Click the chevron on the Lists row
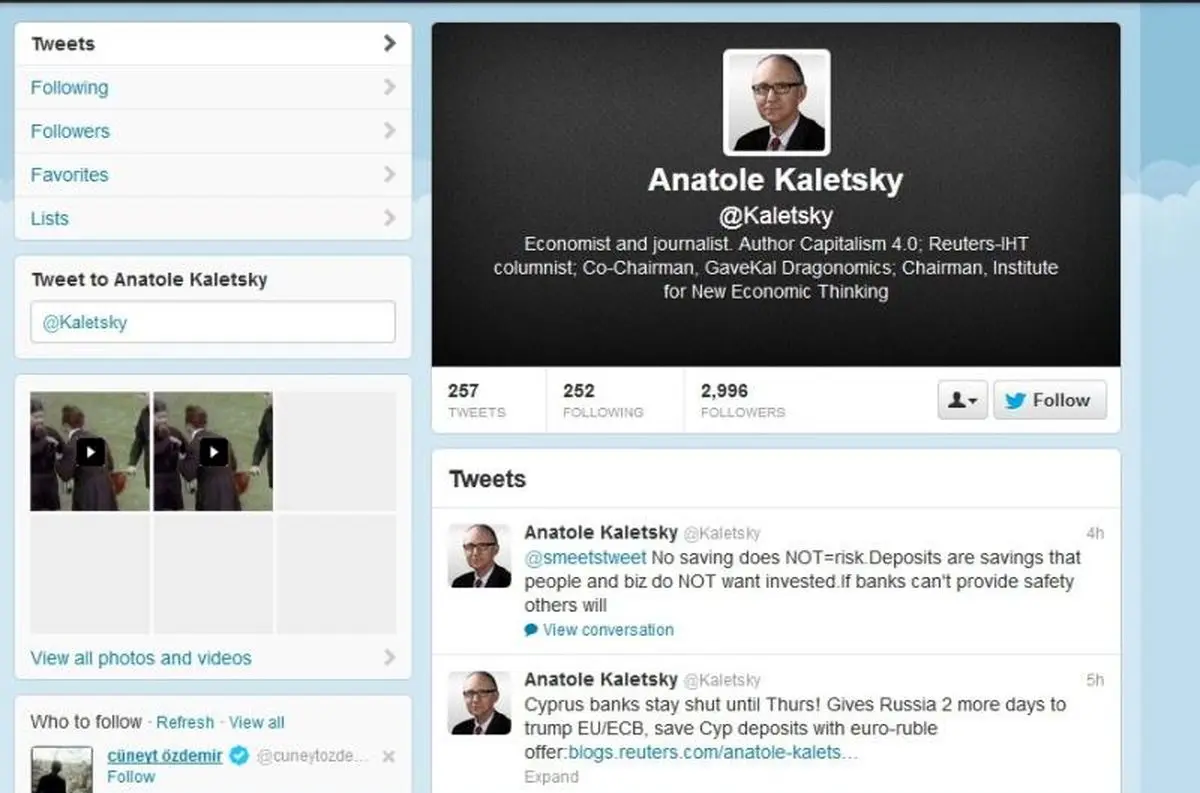1200x793 pixels. 389,218
